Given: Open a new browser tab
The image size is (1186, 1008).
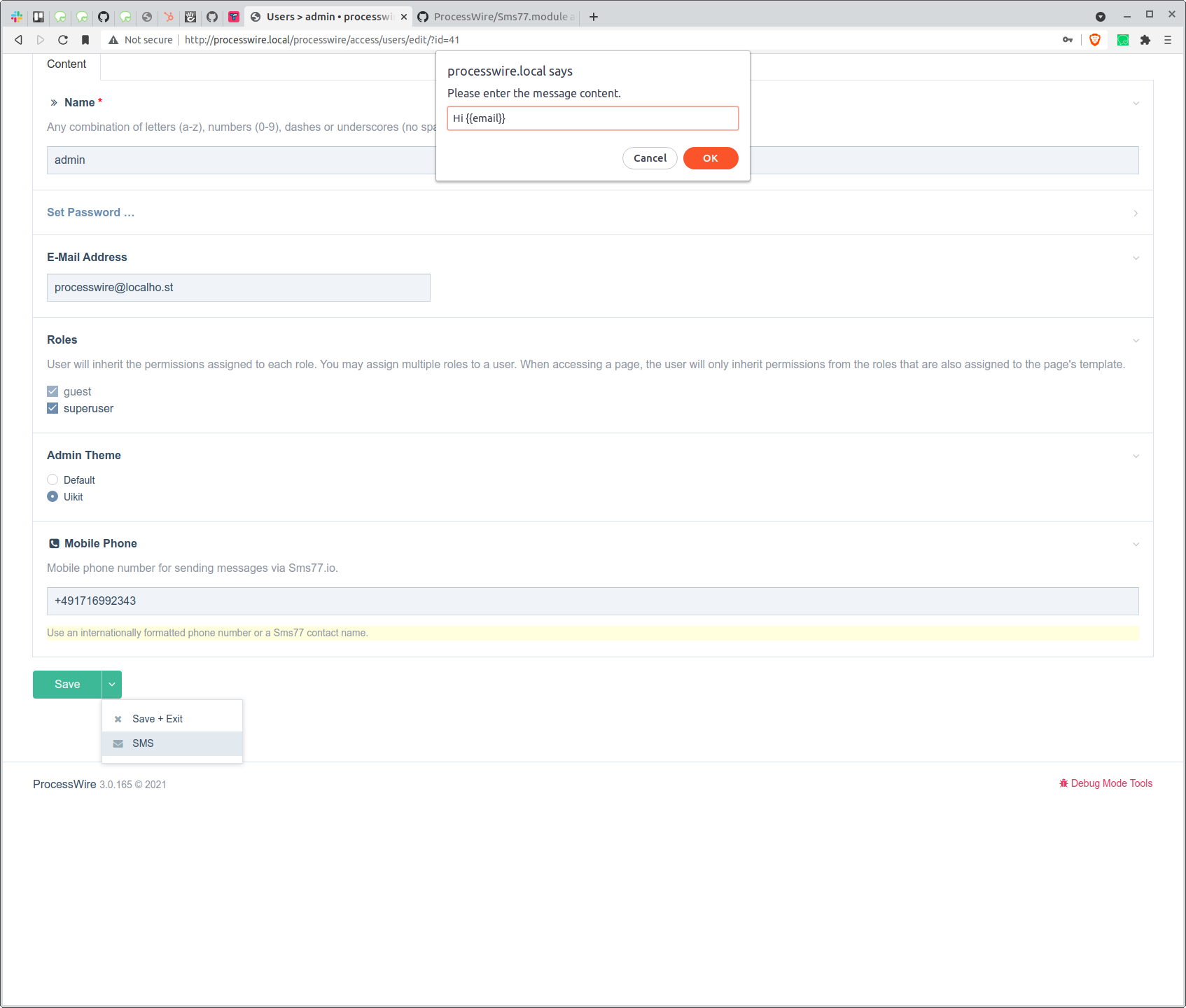Looking at the screenshot, I should [594, 17].
